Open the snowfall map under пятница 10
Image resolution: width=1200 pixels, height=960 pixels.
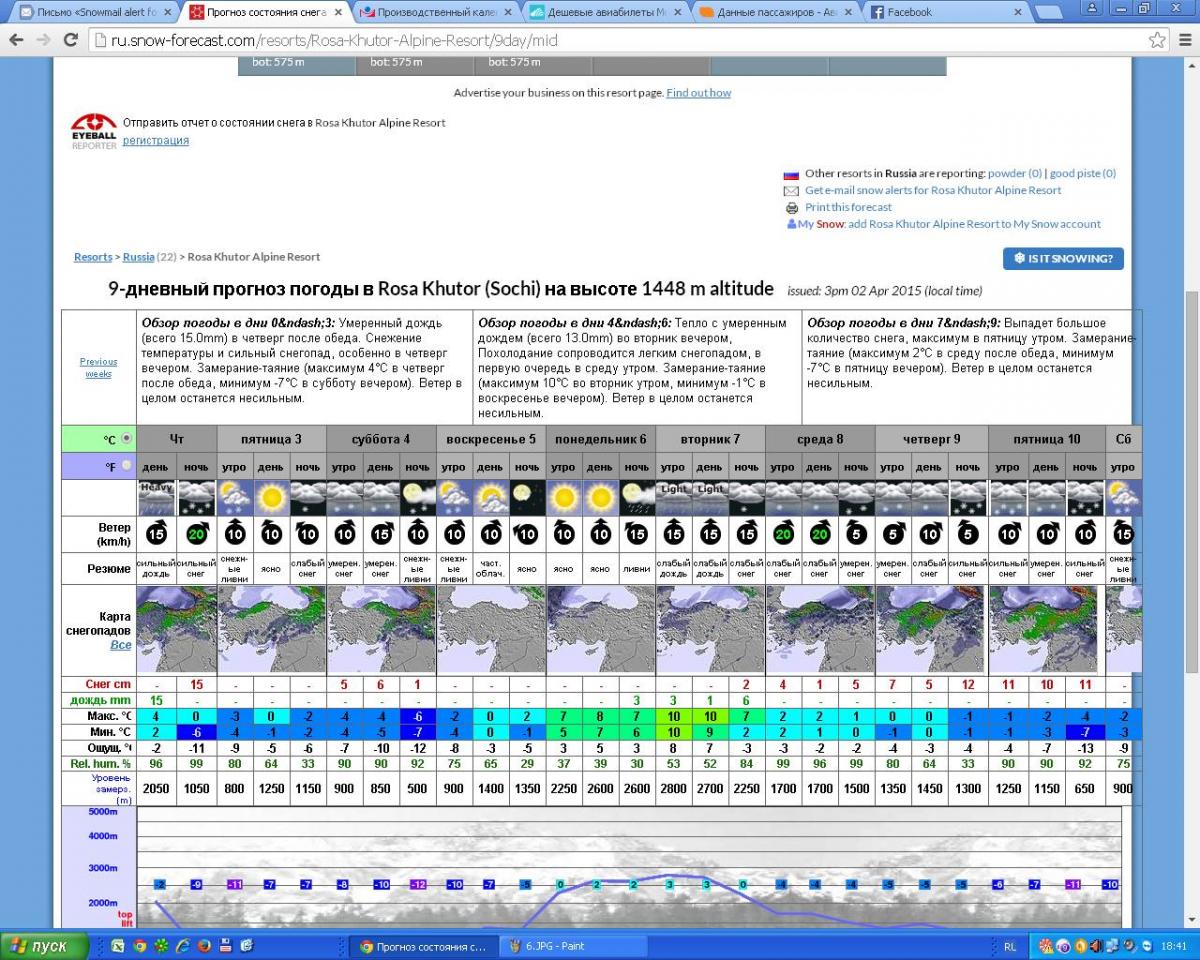1044,629
